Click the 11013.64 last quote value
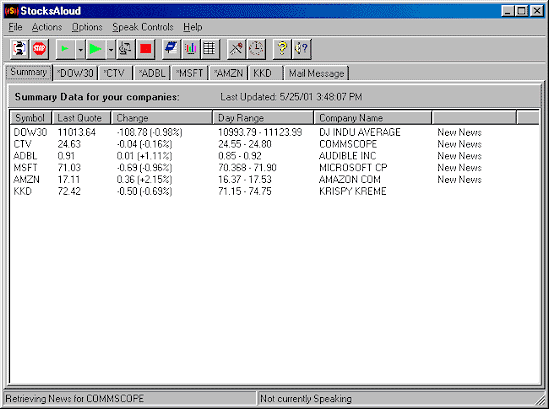This screenshot has height=410, width=550. coord(76,132)
